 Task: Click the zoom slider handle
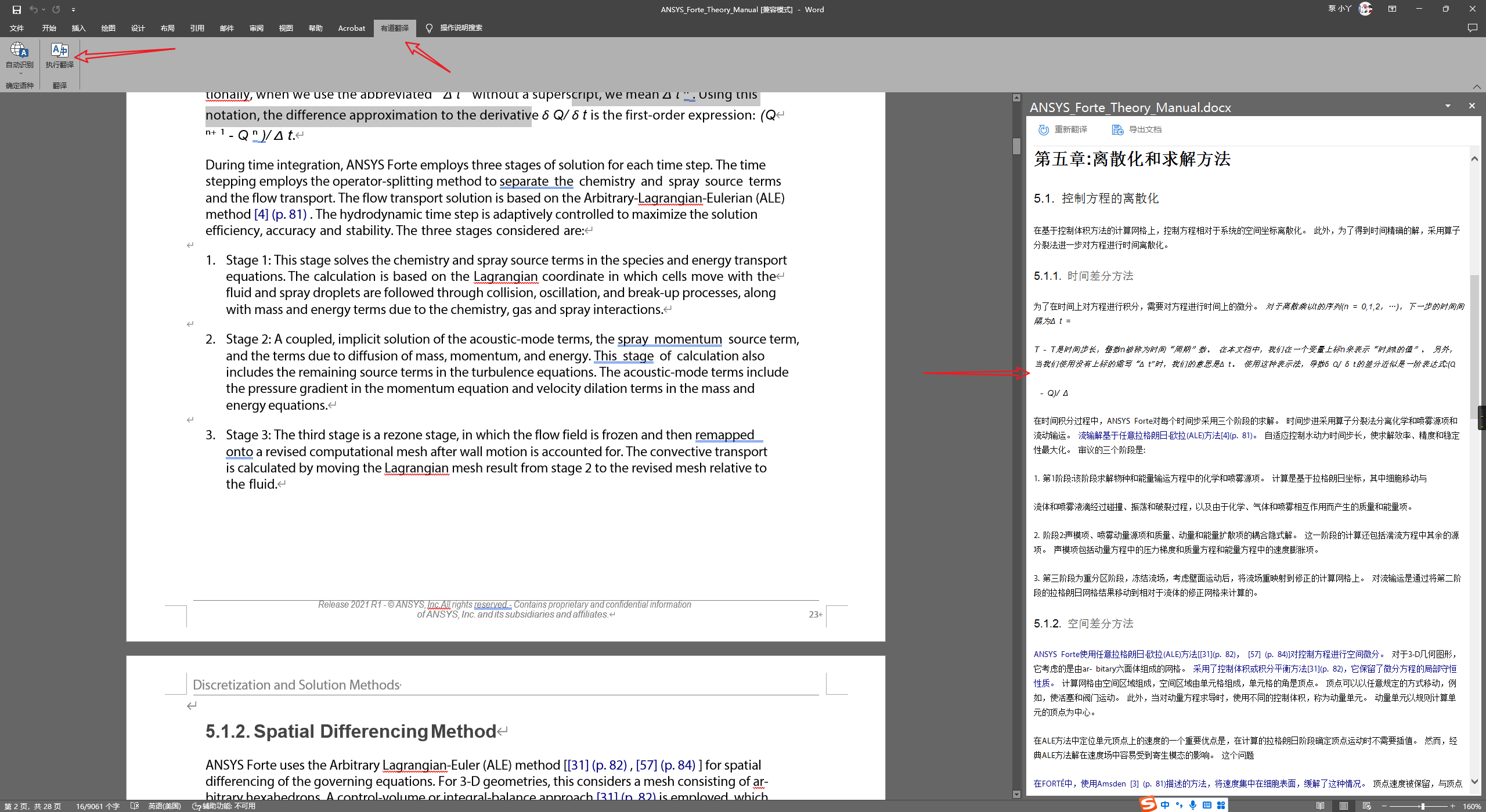click(1423, 806)
